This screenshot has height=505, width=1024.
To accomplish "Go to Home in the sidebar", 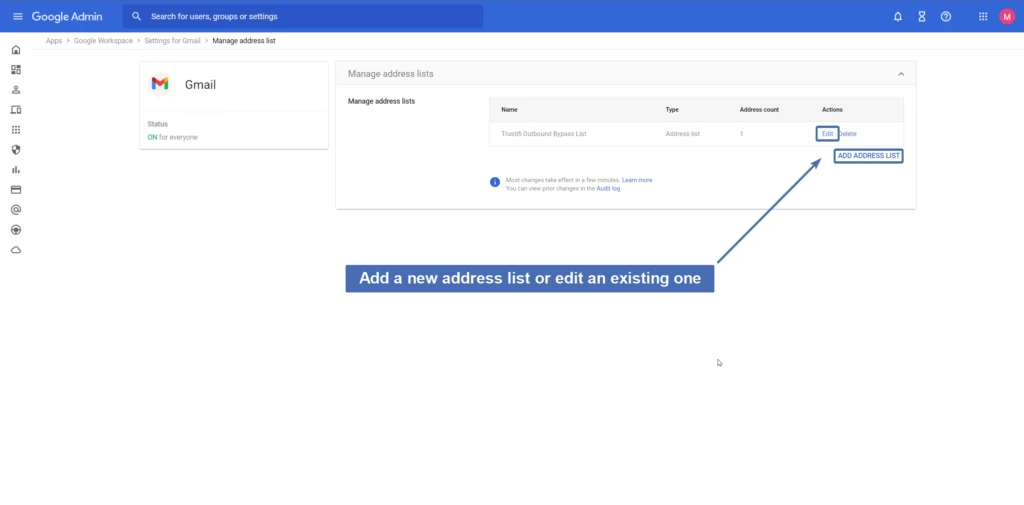I will tap(16, 50).
